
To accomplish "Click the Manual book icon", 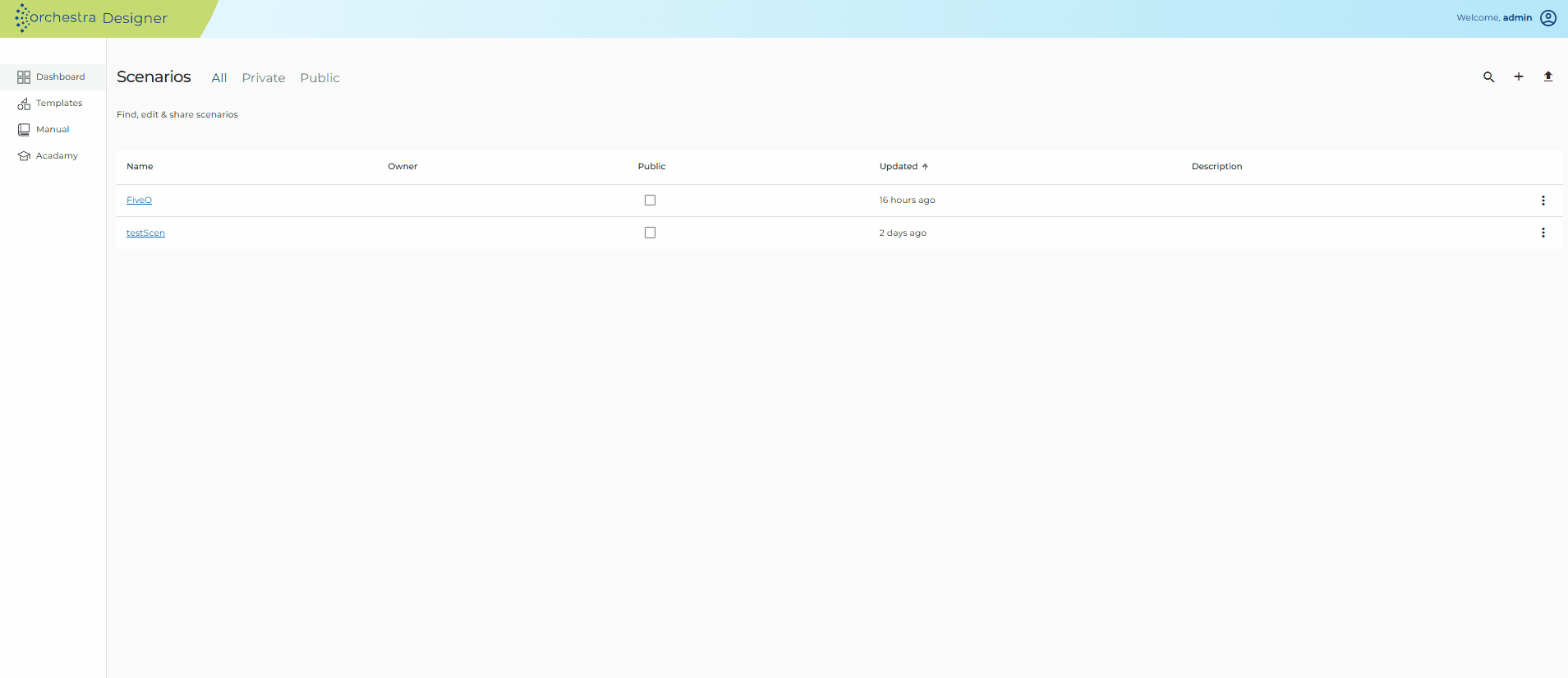I will click(24, 130).
